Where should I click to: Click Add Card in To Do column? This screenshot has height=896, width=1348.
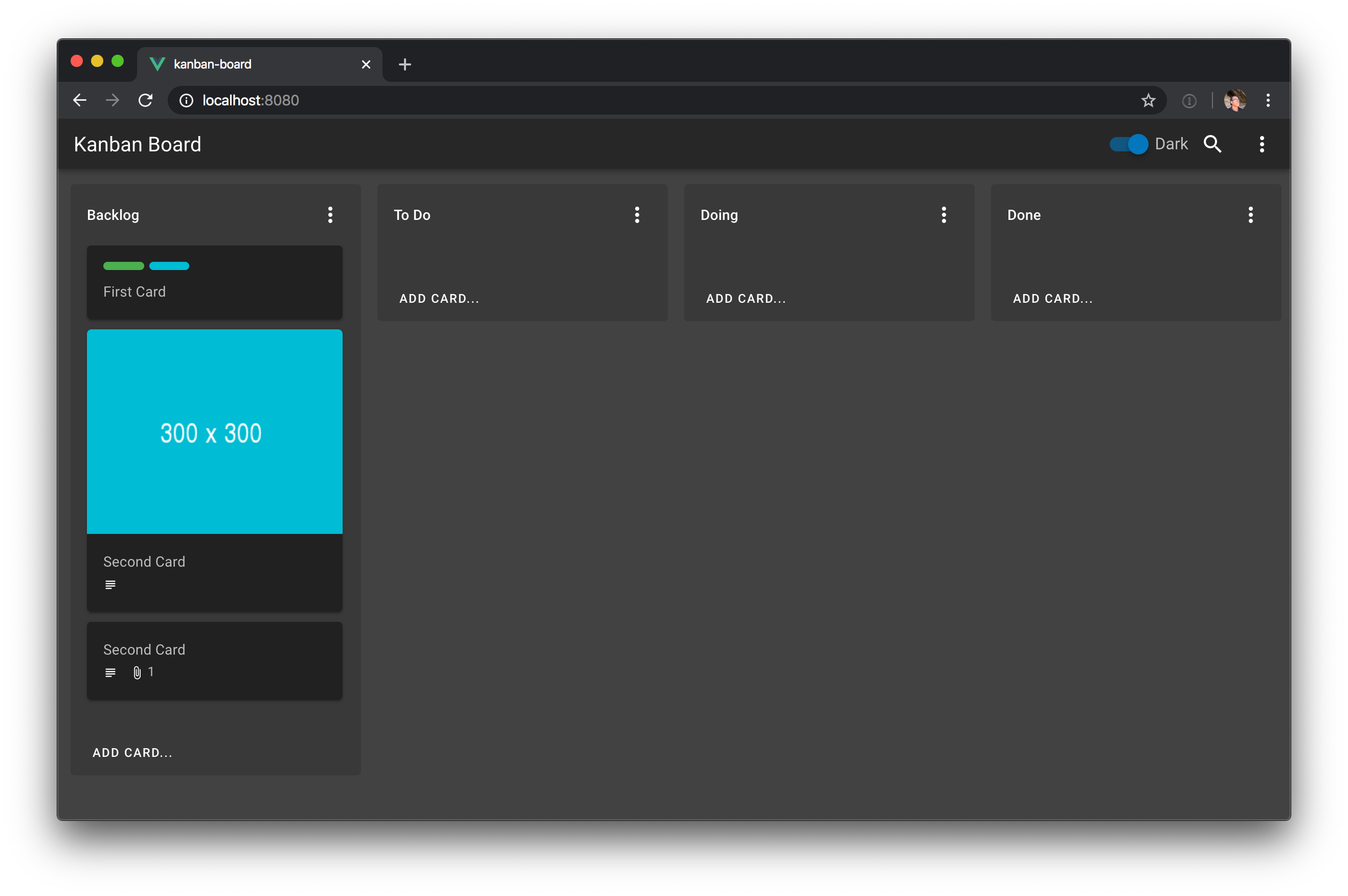(x=439, y=298)
